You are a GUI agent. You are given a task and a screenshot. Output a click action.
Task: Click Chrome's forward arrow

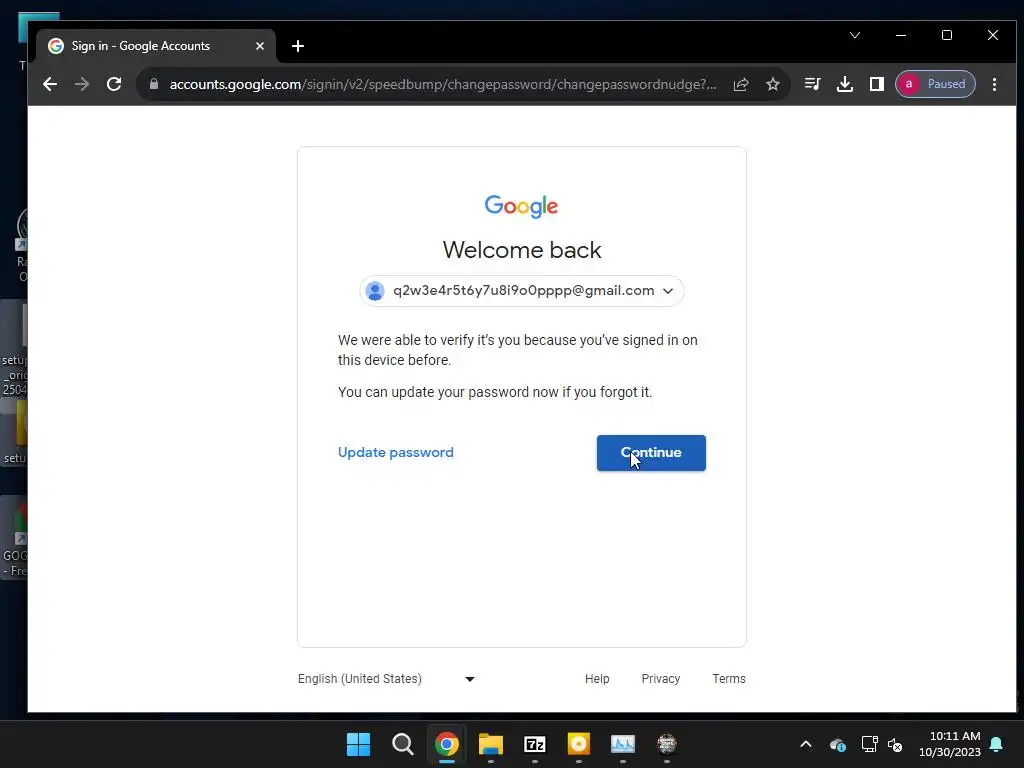point(82,84)
